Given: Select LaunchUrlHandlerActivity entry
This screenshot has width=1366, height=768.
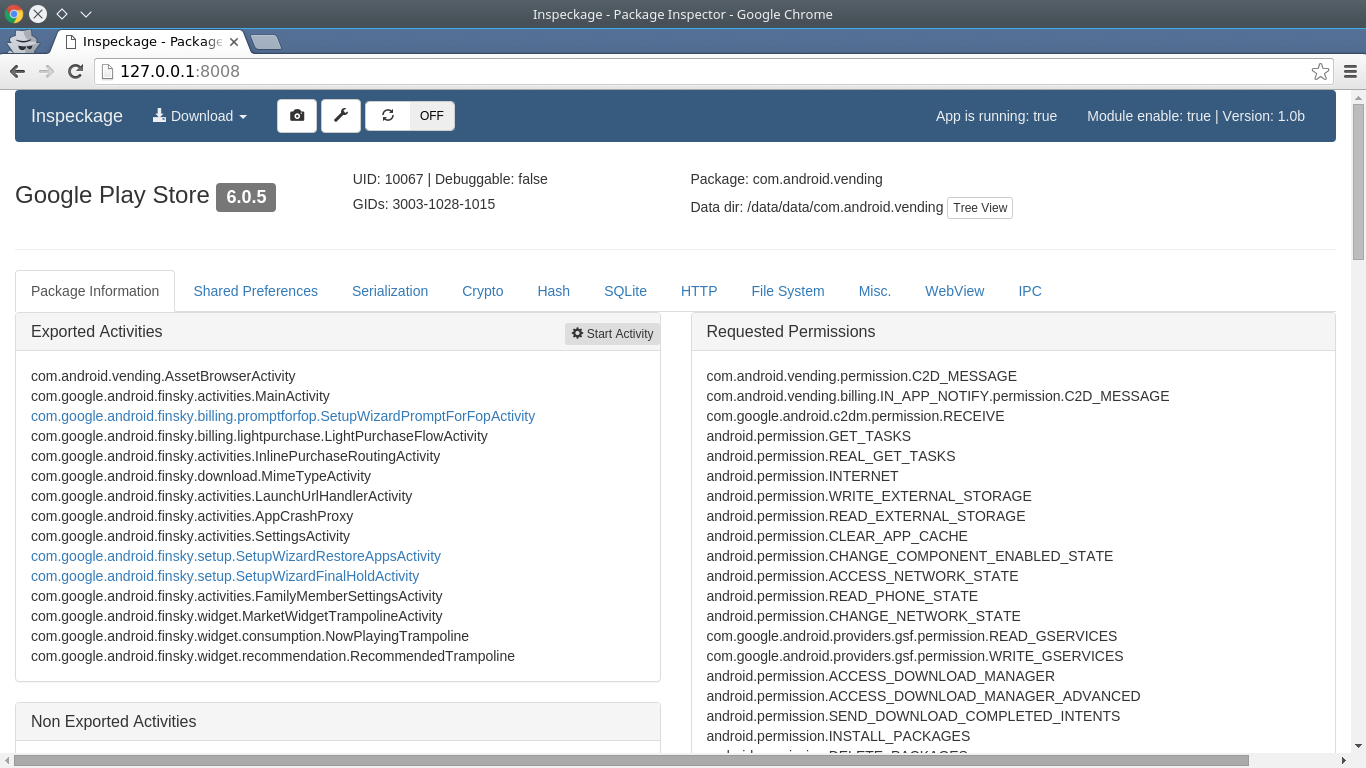Looking at the screenshot, I should 221,496.
